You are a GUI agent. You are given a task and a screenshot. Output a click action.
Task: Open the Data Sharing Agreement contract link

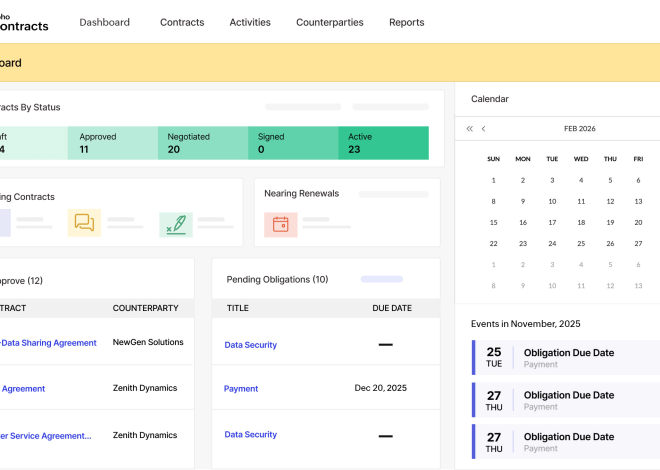click(48, 343)
